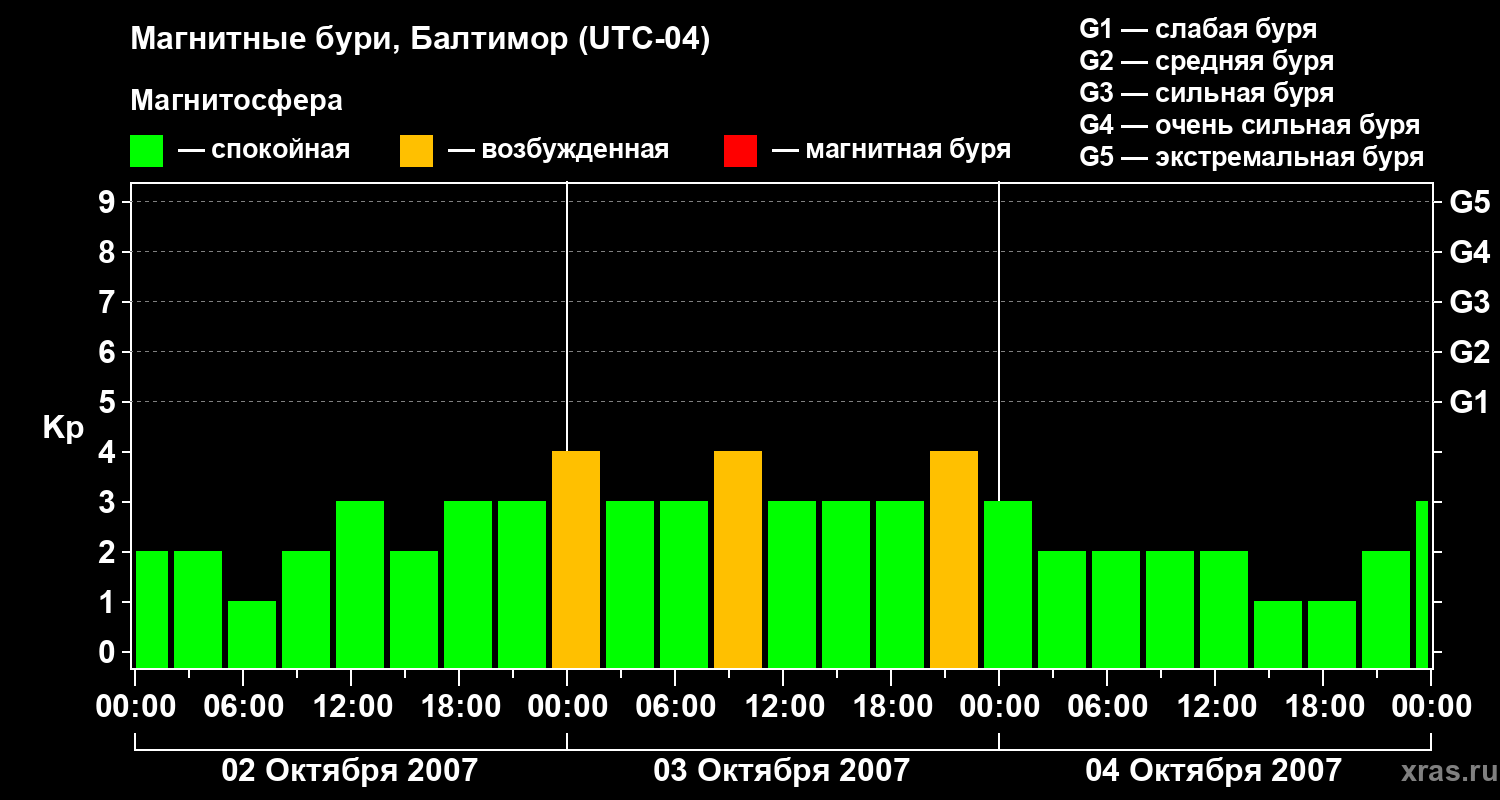Image resolution: width=1500 pixels, height=800 pixels.
Task: Click the right-axis 'G3' label beside gridline 7
Action: pyautogui.click(x=1469, y=302)
